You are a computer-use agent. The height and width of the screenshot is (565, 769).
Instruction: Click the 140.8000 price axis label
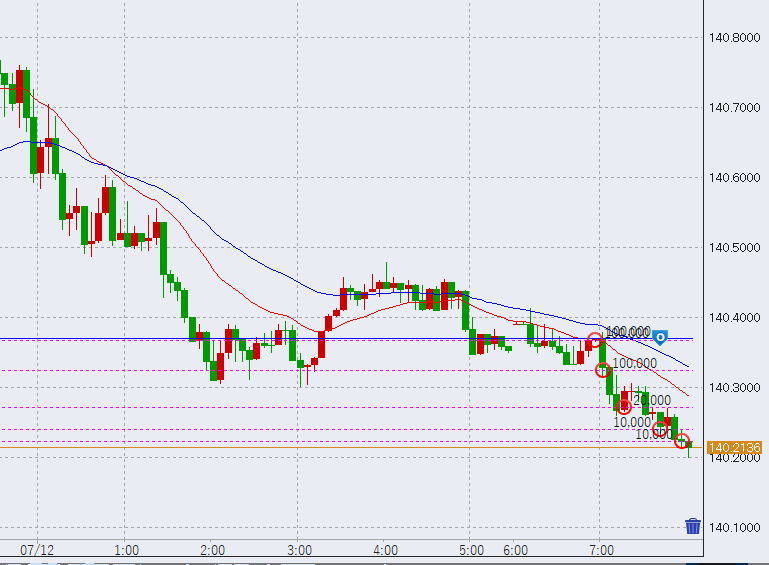[734, 38]
